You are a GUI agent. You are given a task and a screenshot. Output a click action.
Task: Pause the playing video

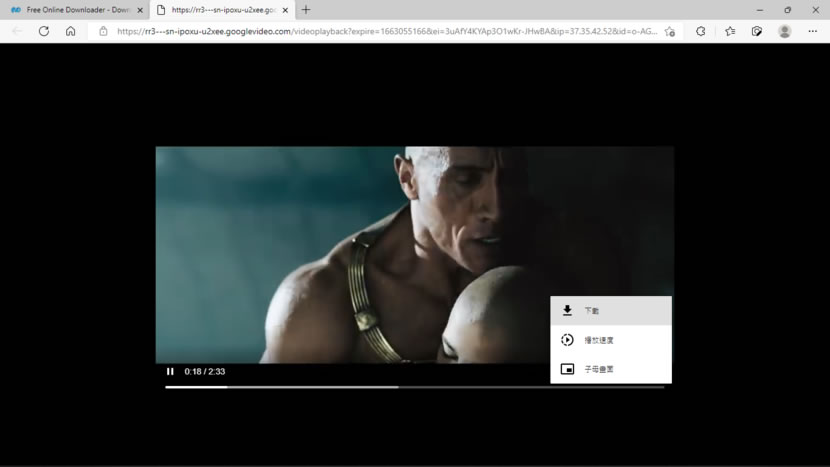click(170, 371)
